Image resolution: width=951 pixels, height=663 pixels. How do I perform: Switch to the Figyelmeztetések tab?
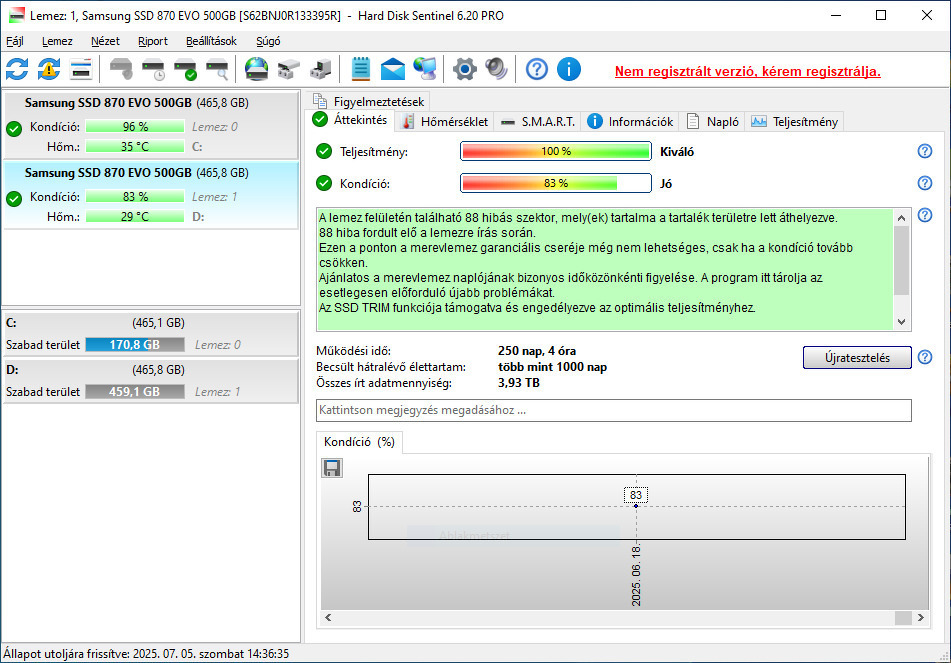pyautogui.click(x=368, y=101)
